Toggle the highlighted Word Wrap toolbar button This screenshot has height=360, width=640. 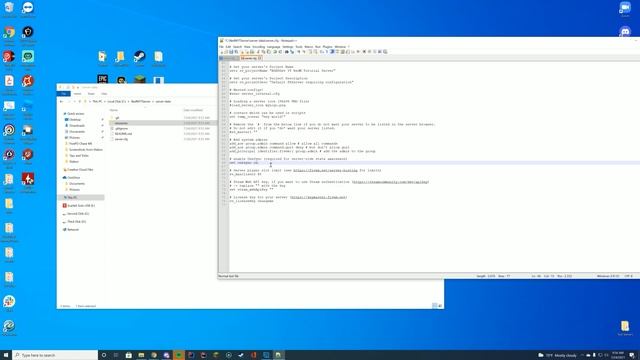click(x=332, y=52)
